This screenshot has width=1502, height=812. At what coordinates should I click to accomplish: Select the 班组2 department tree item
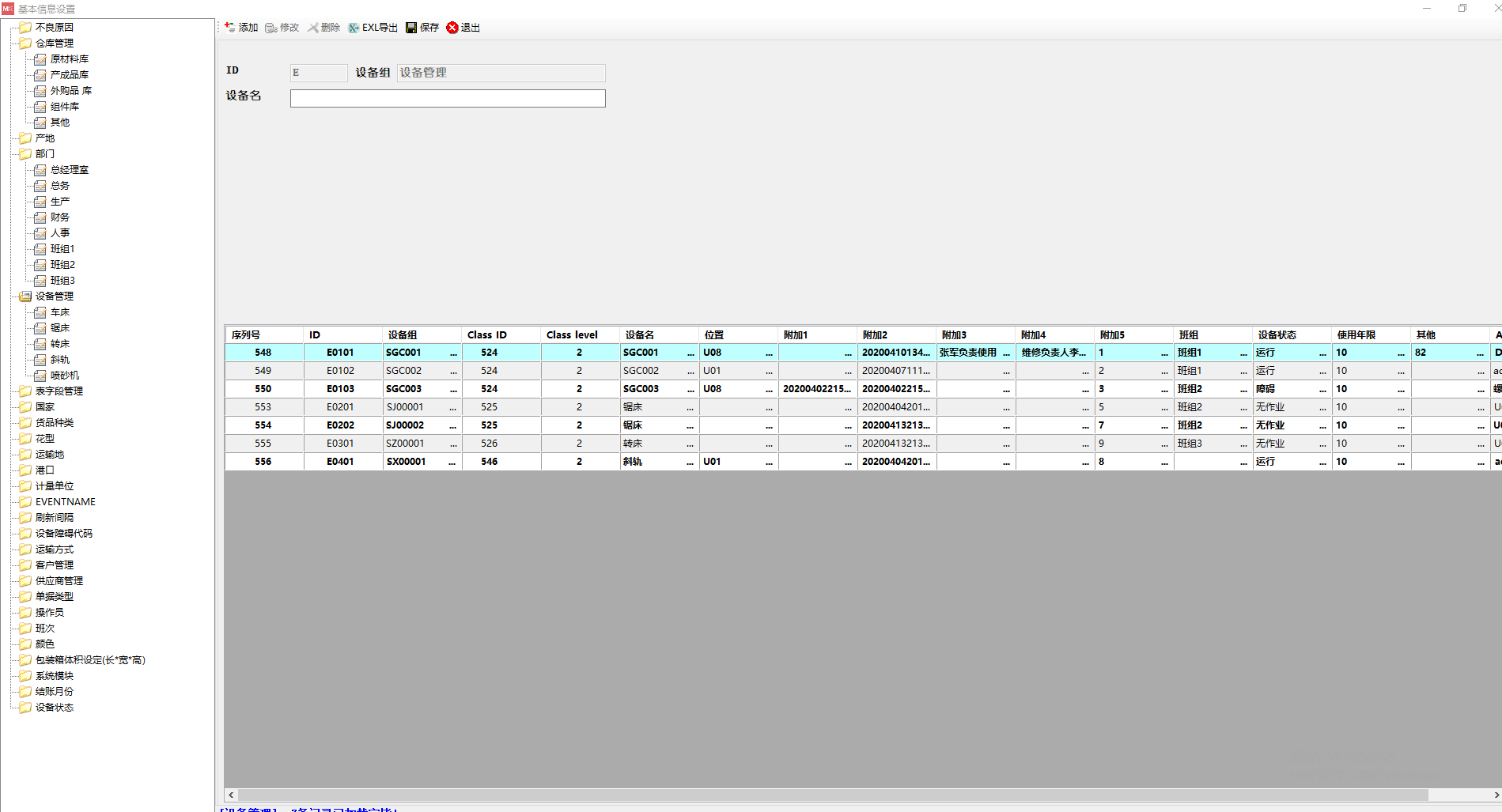[x=62, y=265]
